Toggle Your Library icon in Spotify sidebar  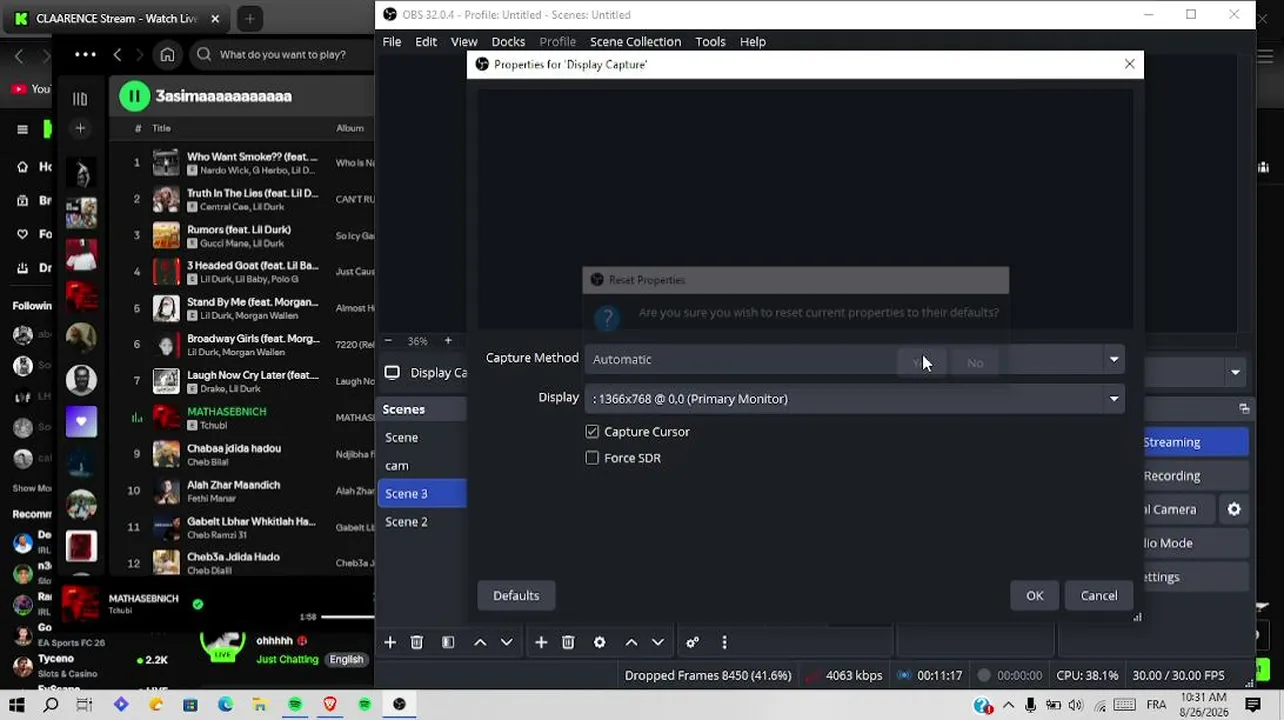(80, 99)
